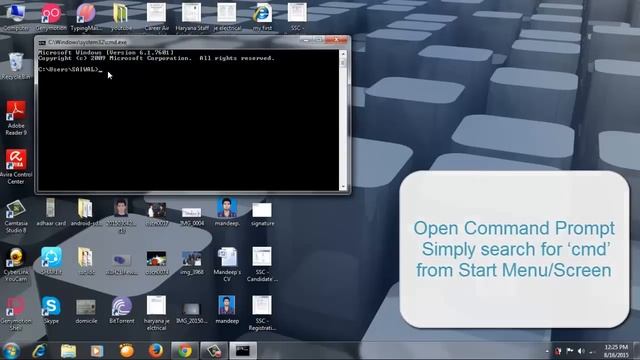Select the Career Air document icon
640x360 pixels.
point(156,16)
